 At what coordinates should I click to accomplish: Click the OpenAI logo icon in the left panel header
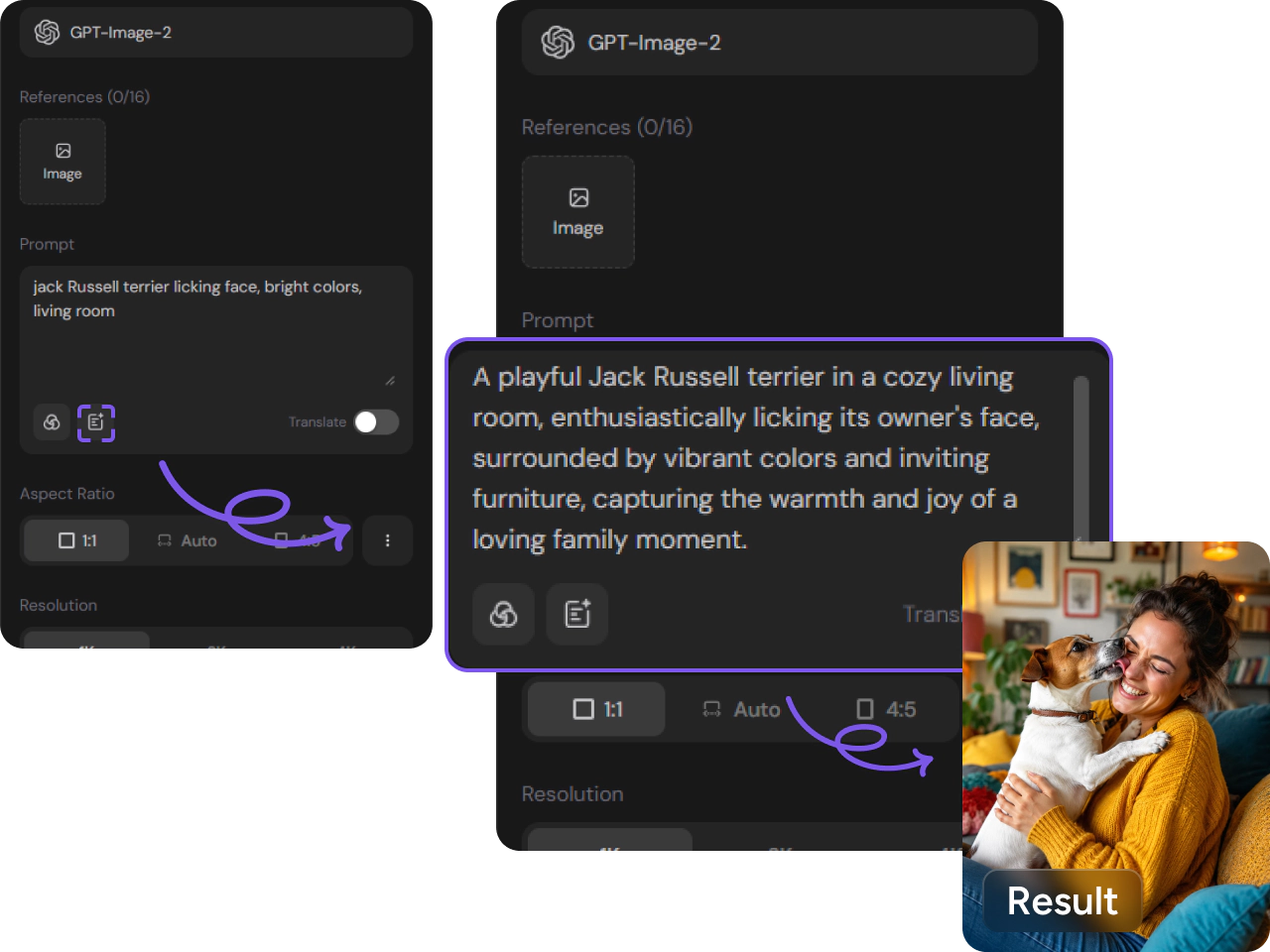coord(48,33)
